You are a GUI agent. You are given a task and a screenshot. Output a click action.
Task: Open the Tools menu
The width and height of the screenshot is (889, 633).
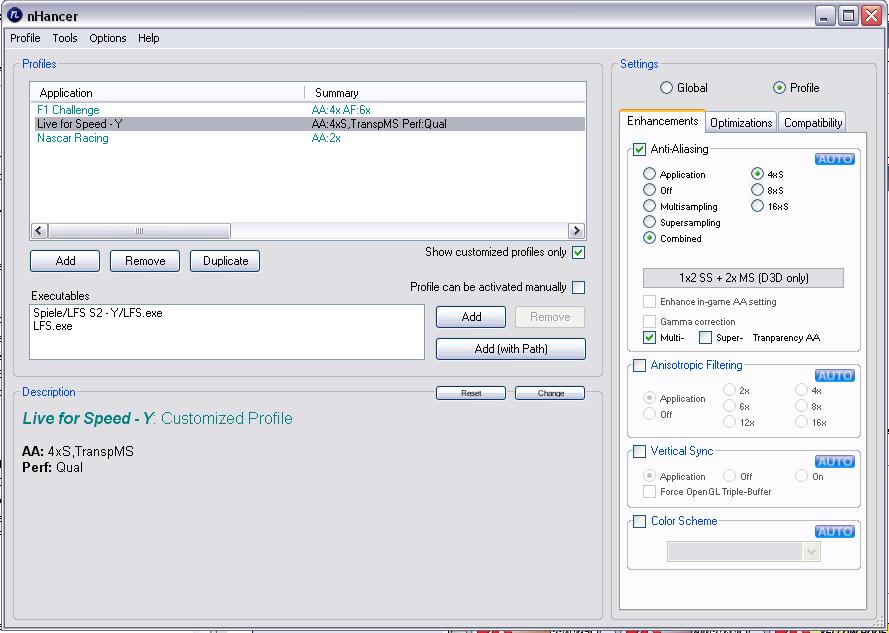click(x=65, y=38)
